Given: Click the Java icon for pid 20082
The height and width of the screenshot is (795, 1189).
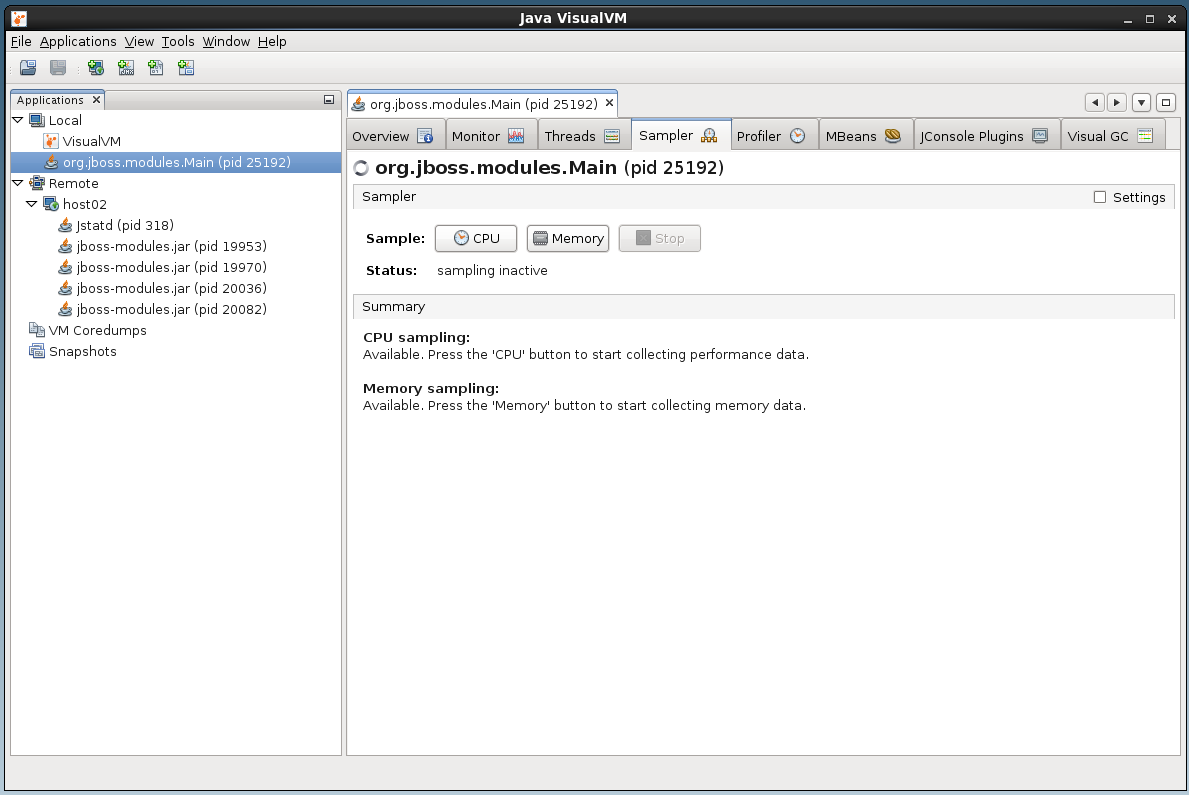Looking at the screenshot, I should tap(65, 309).
